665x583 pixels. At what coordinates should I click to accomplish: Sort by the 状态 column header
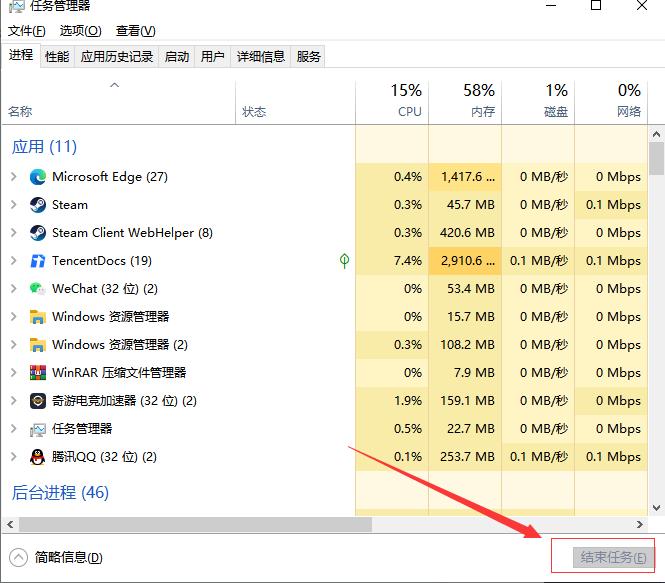tap(295, 102)
